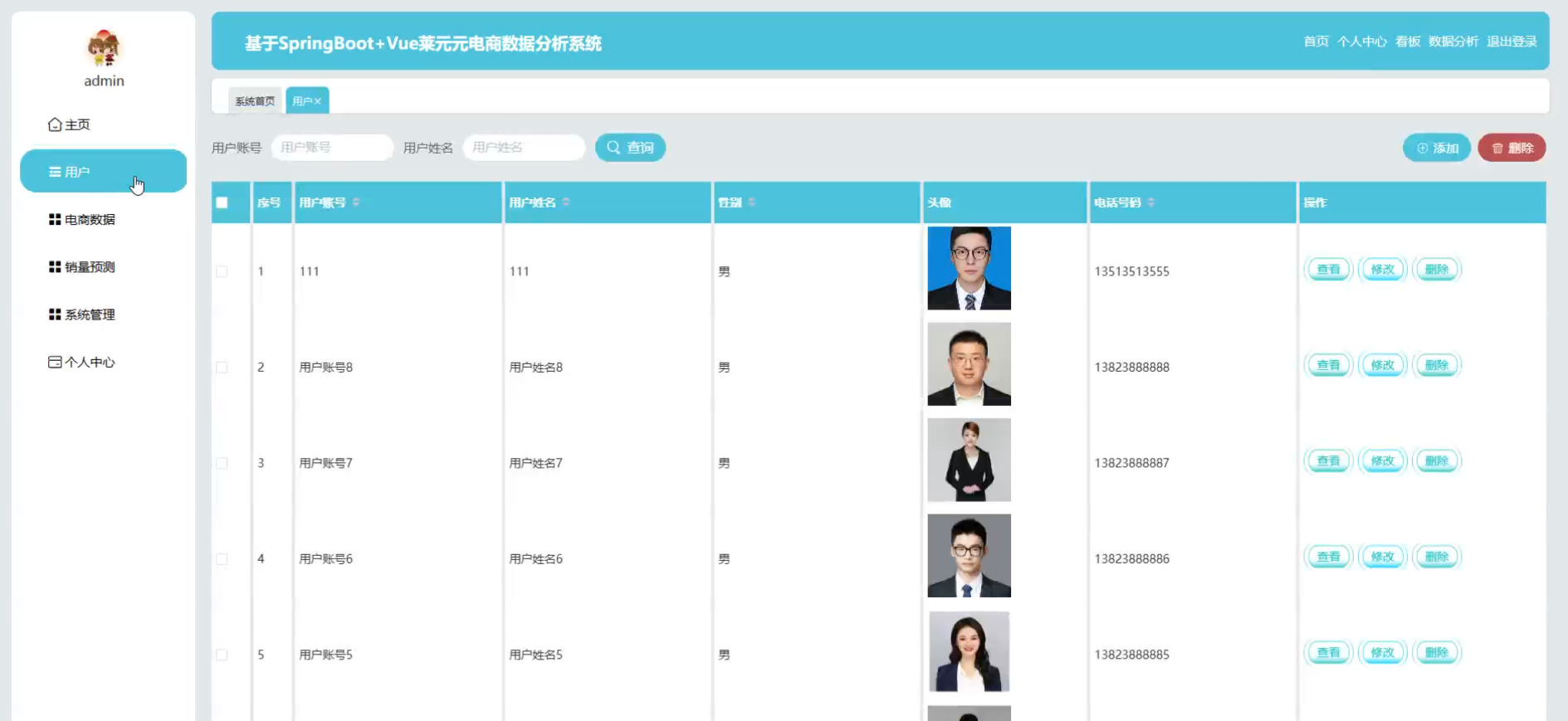Open avatar photo of 用户账号6
Screen dimensions: 1568x721
[969, 556]
